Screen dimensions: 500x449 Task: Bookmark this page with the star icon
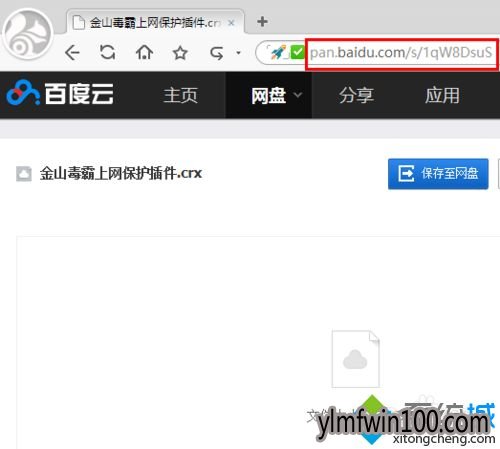pyautogui.click(x=180, y=53)
